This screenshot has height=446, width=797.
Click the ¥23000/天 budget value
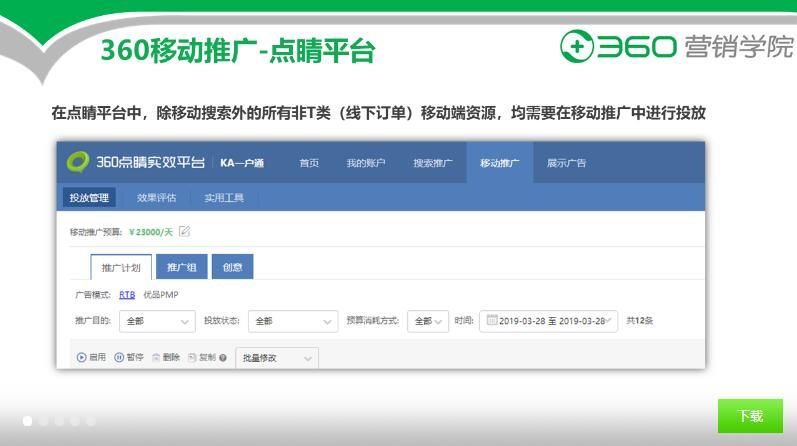(x=151, y=232)
